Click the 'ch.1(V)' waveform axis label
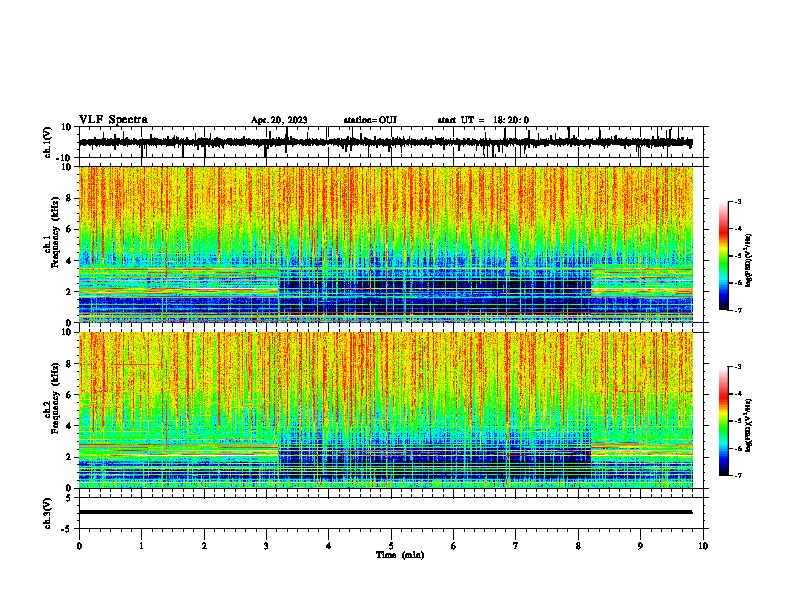Viewport: 792px width, 612px height. pos(48,142)
